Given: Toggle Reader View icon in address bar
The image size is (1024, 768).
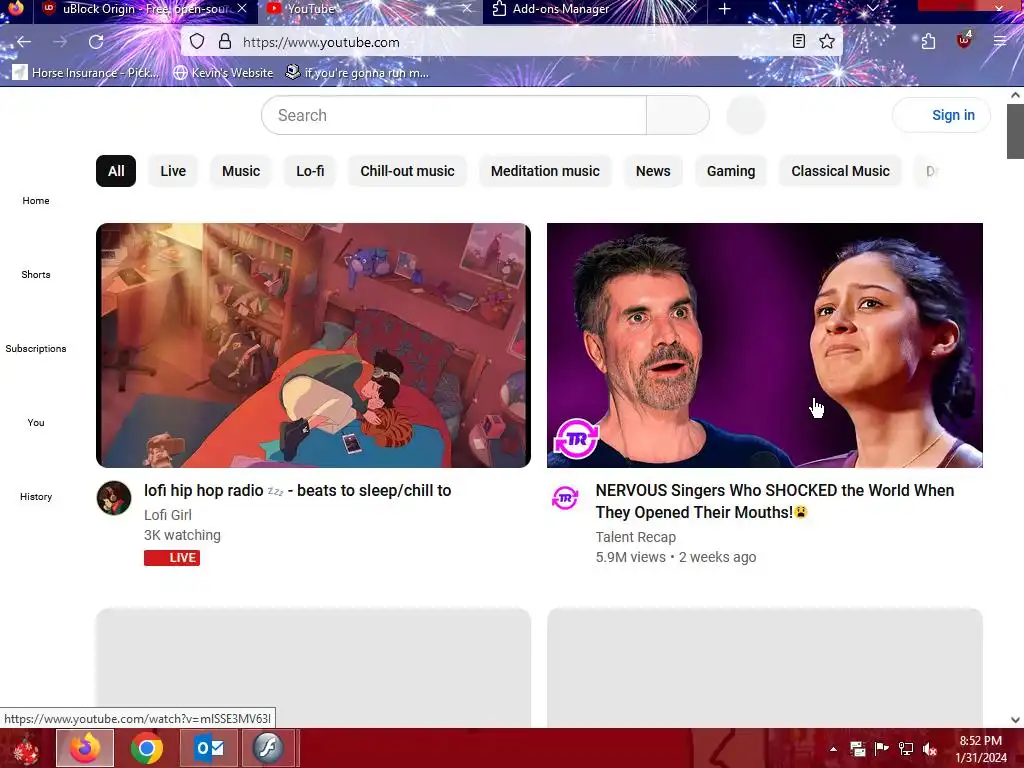Looking at the screenshot, I should 798,42.
